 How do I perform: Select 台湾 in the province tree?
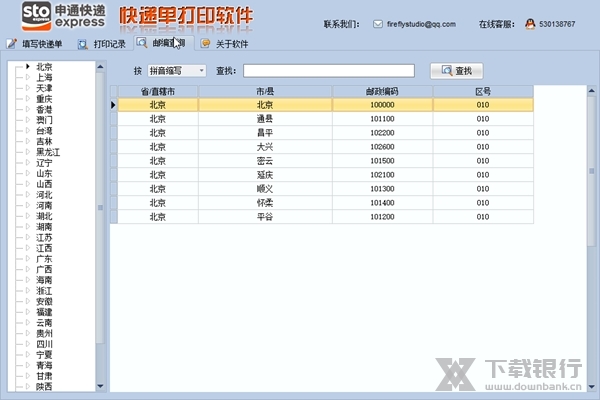(x=44, y=131)
